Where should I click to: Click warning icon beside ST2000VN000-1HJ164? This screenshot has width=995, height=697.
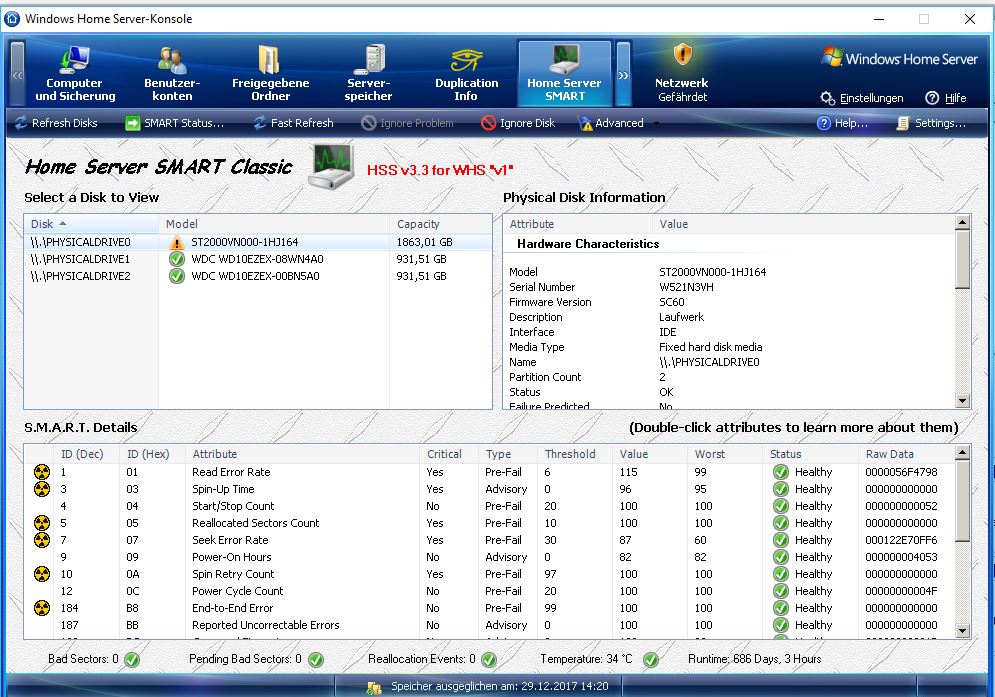click(176, 242)
